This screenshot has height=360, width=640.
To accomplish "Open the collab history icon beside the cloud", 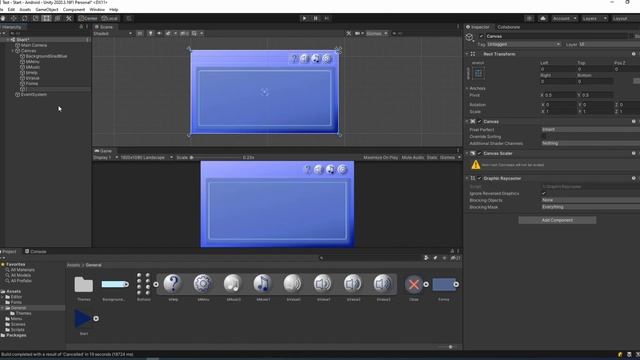I will [x=529, y=18].
